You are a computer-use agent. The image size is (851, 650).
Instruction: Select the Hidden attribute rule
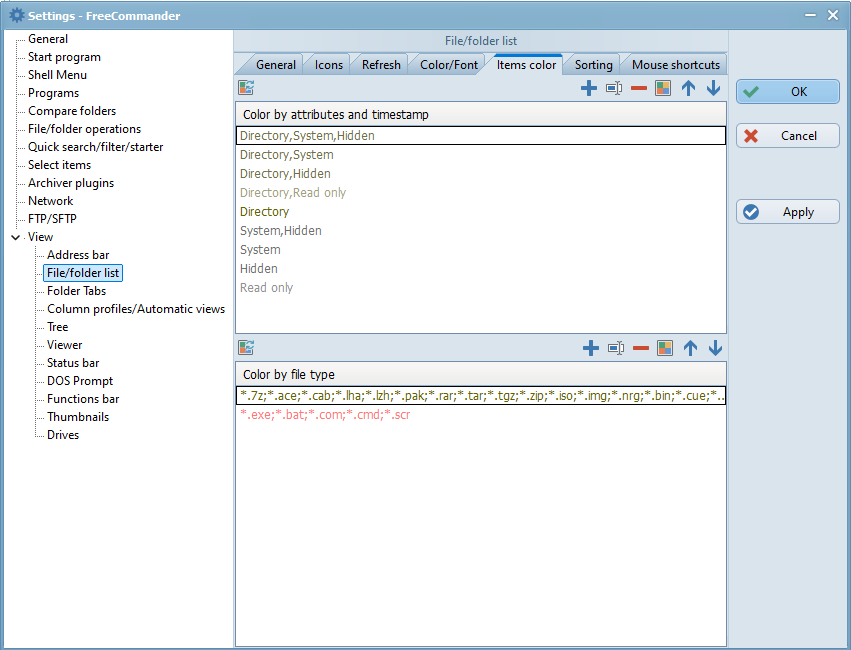click(481, 269)
